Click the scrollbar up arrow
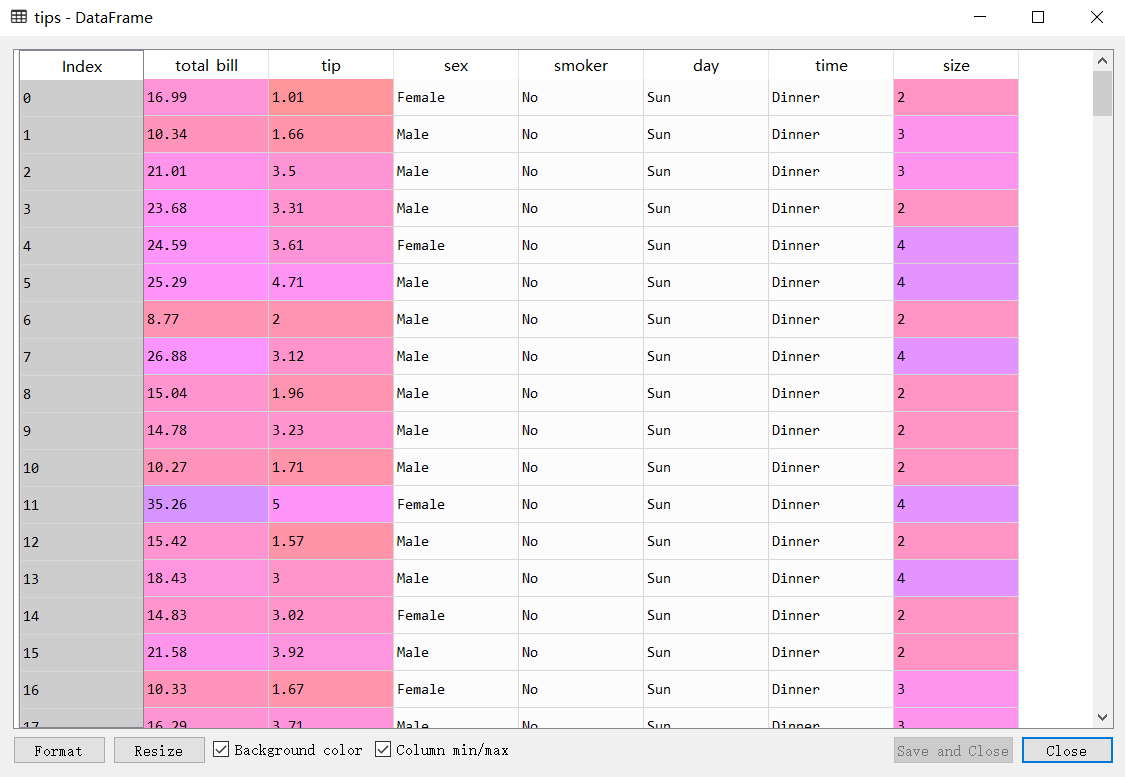This screenshot has width=1125, height=777. click(x=1102, y=61)
